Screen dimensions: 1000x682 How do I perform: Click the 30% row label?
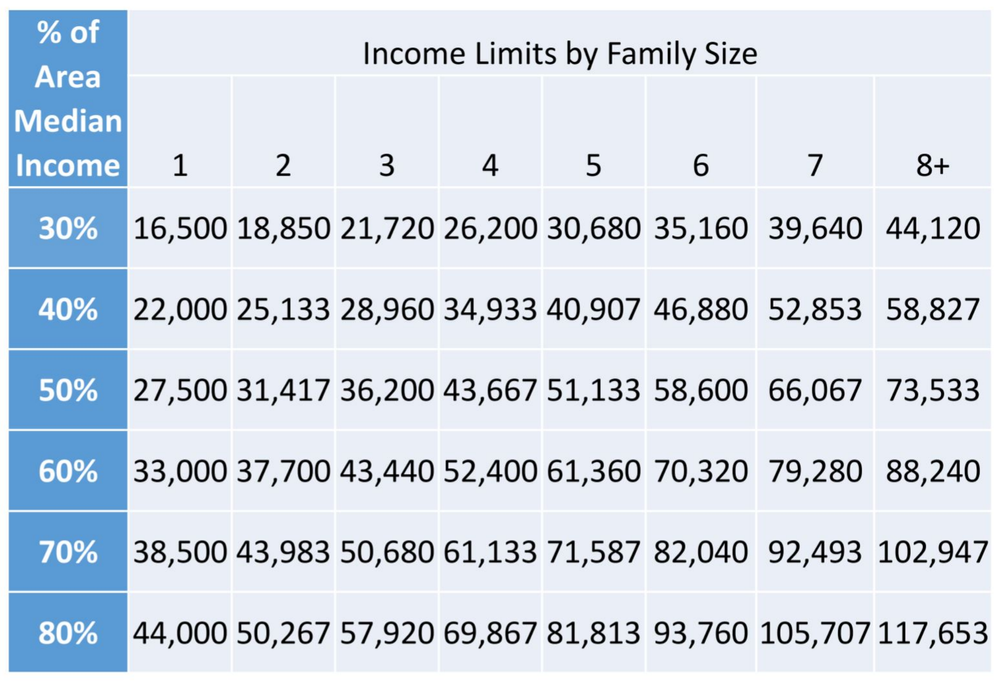pyautogui.click(x=67, y=228)
